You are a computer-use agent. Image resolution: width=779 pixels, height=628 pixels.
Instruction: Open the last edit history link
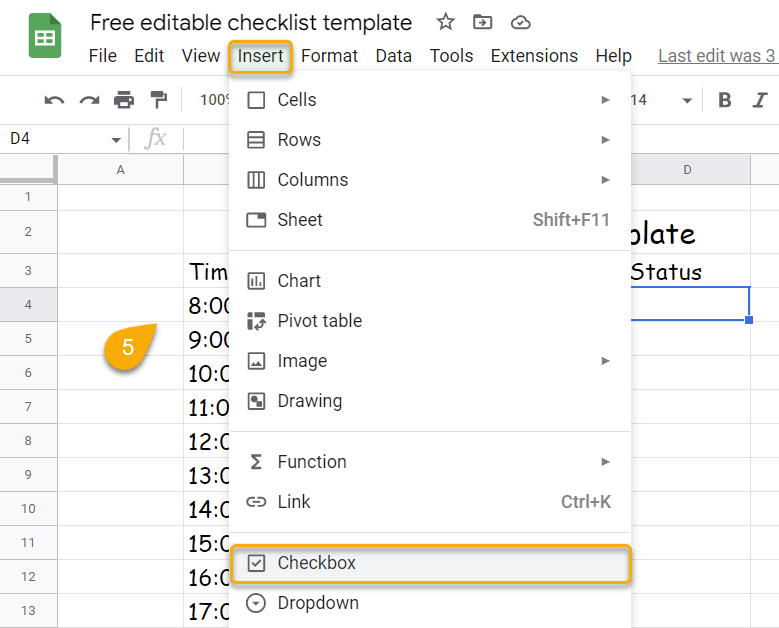pyautogui.click(x=718, y=56)
